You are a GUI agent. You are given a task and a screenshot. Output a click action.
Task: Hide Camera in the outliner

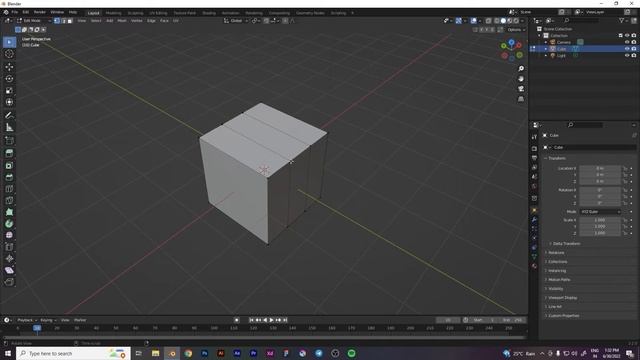(x=627, y=42)
